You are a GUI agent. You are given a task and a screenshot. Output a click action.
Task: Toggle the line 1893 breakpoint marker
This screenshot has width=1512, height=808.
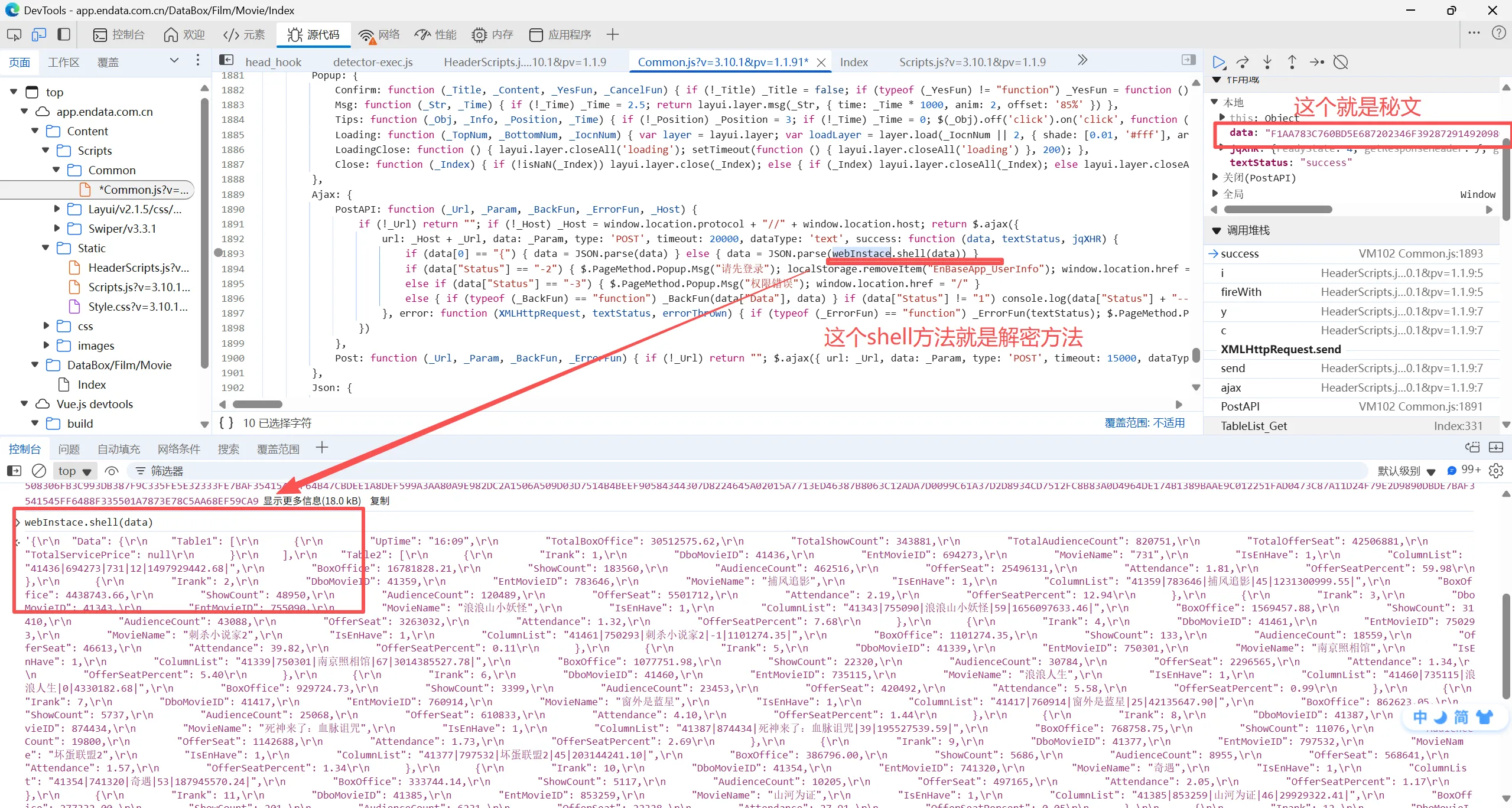click(218, 253)
